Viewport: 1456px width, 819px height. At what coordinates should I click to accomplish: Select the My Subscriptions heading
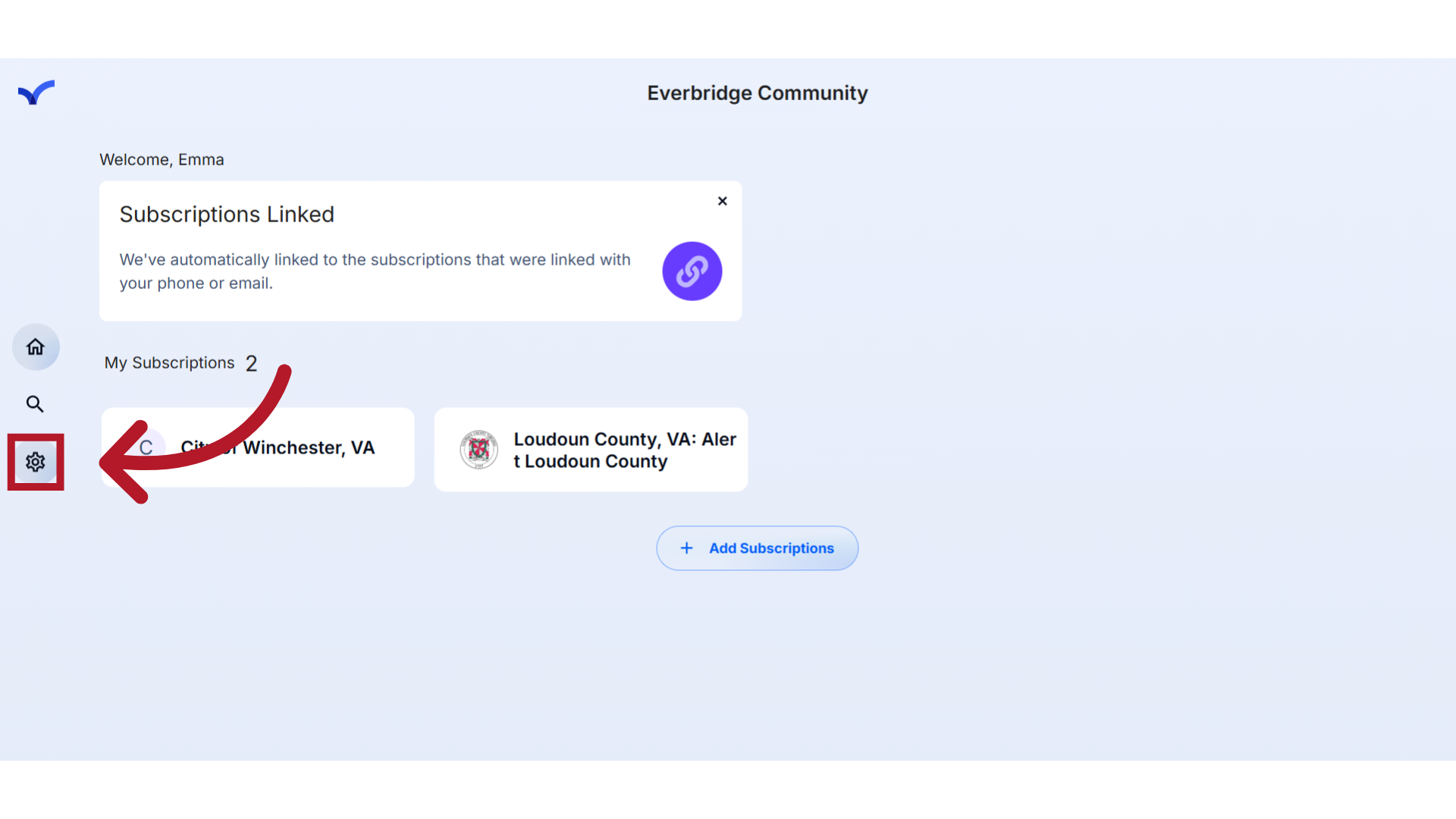169,362
